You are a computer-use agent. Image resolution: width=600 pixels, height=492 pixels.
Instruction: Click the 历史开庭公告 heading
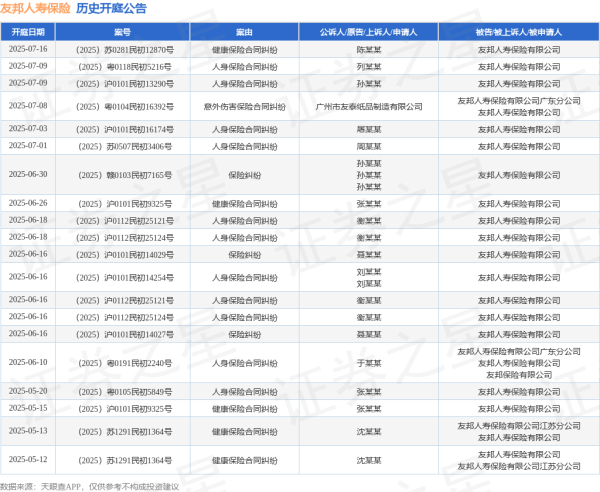coord(111,8)
